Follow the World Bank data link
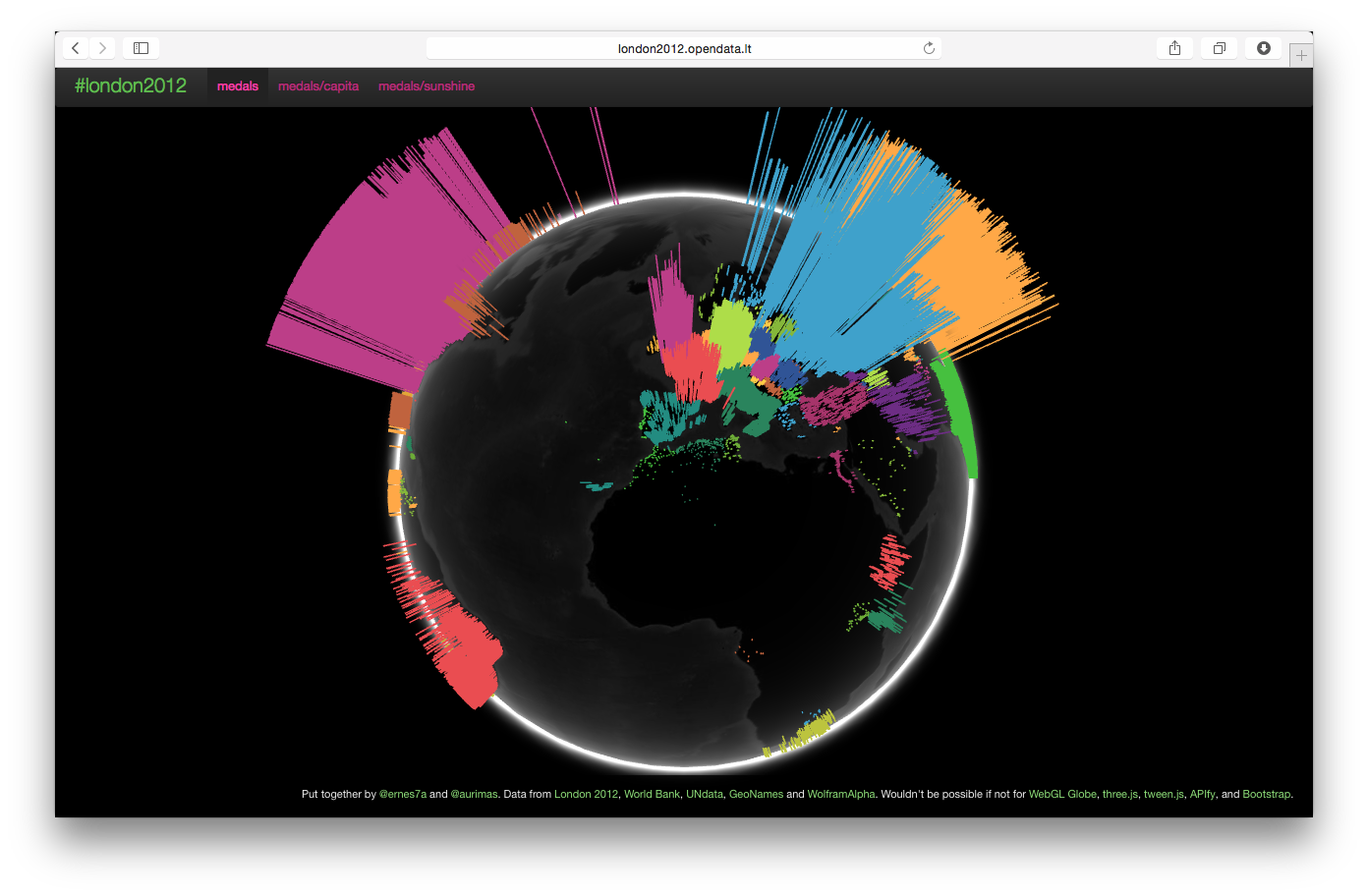 pyautogui.click(x=652, y=794)
